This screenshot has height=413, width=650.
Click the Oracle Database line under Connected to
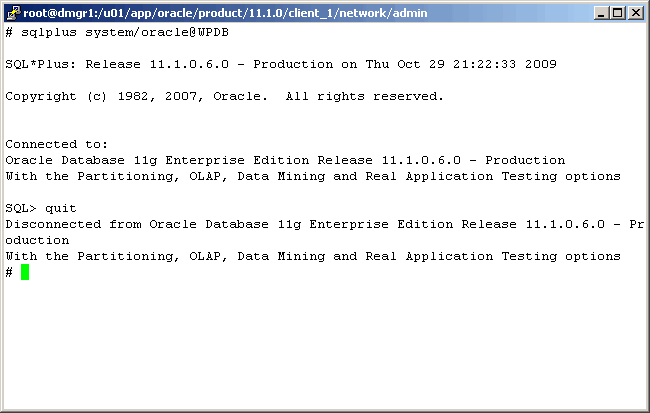(x=285, y=160)
